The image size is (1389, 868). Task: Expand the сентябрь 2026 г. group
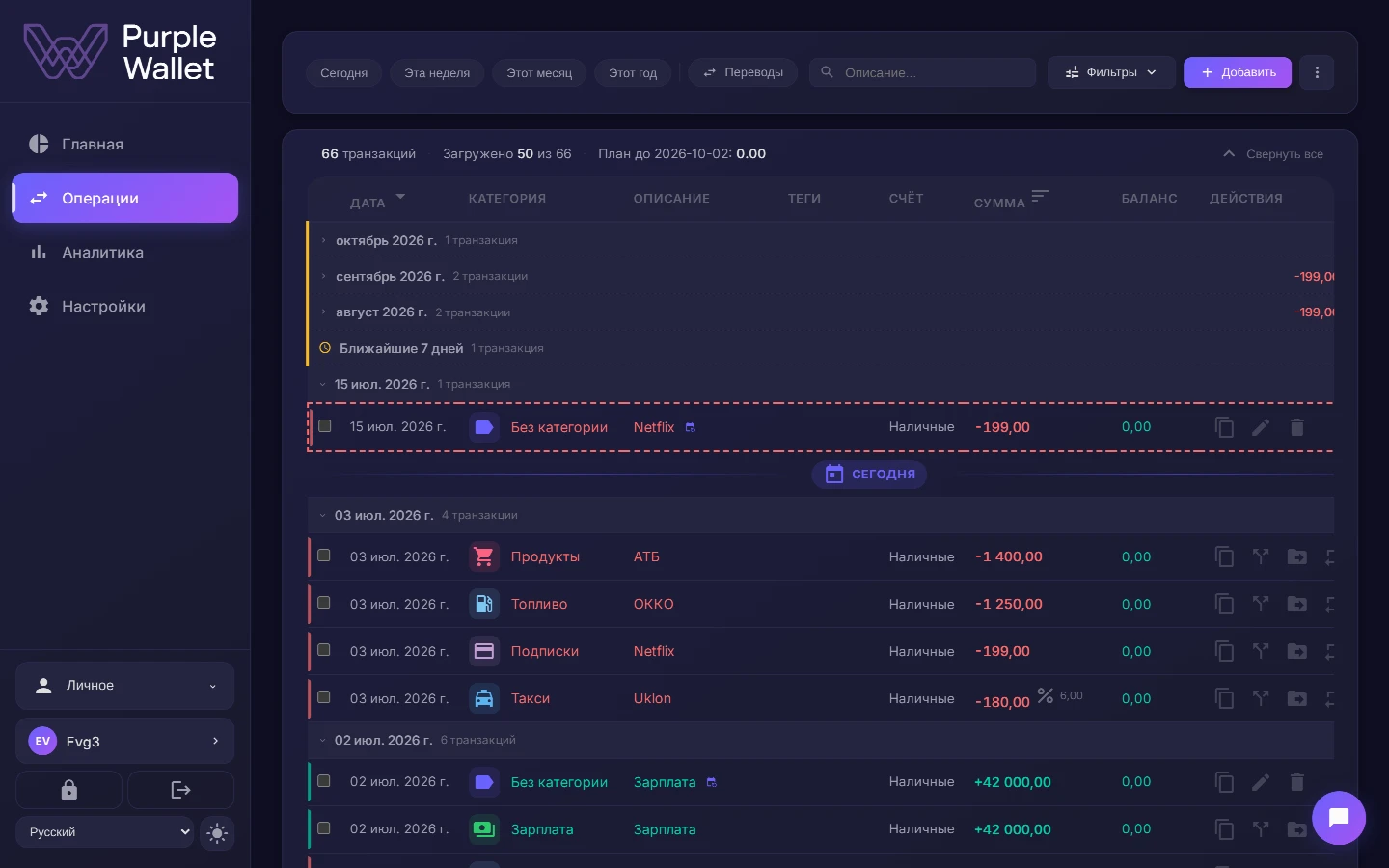323,276
